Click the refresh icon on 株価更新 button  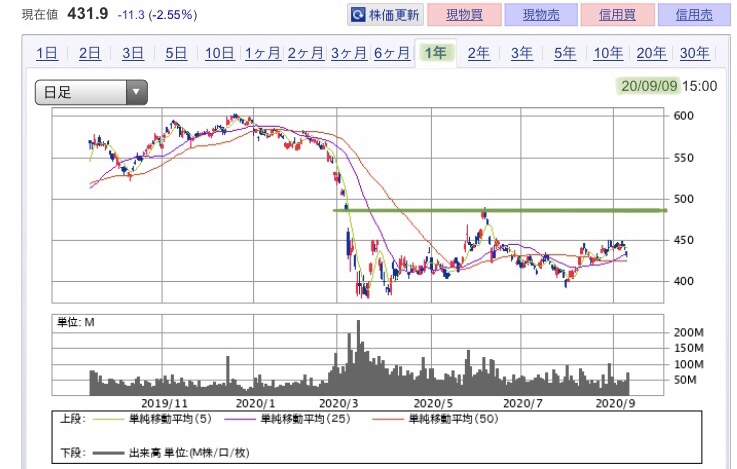coord(358,15)
